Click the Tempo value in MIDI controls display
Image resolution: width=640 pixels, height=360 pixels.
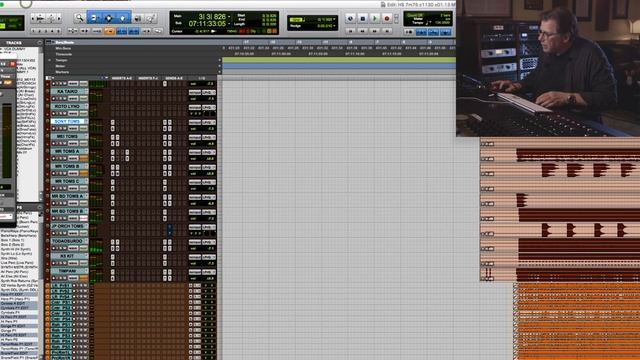point(442,23)
